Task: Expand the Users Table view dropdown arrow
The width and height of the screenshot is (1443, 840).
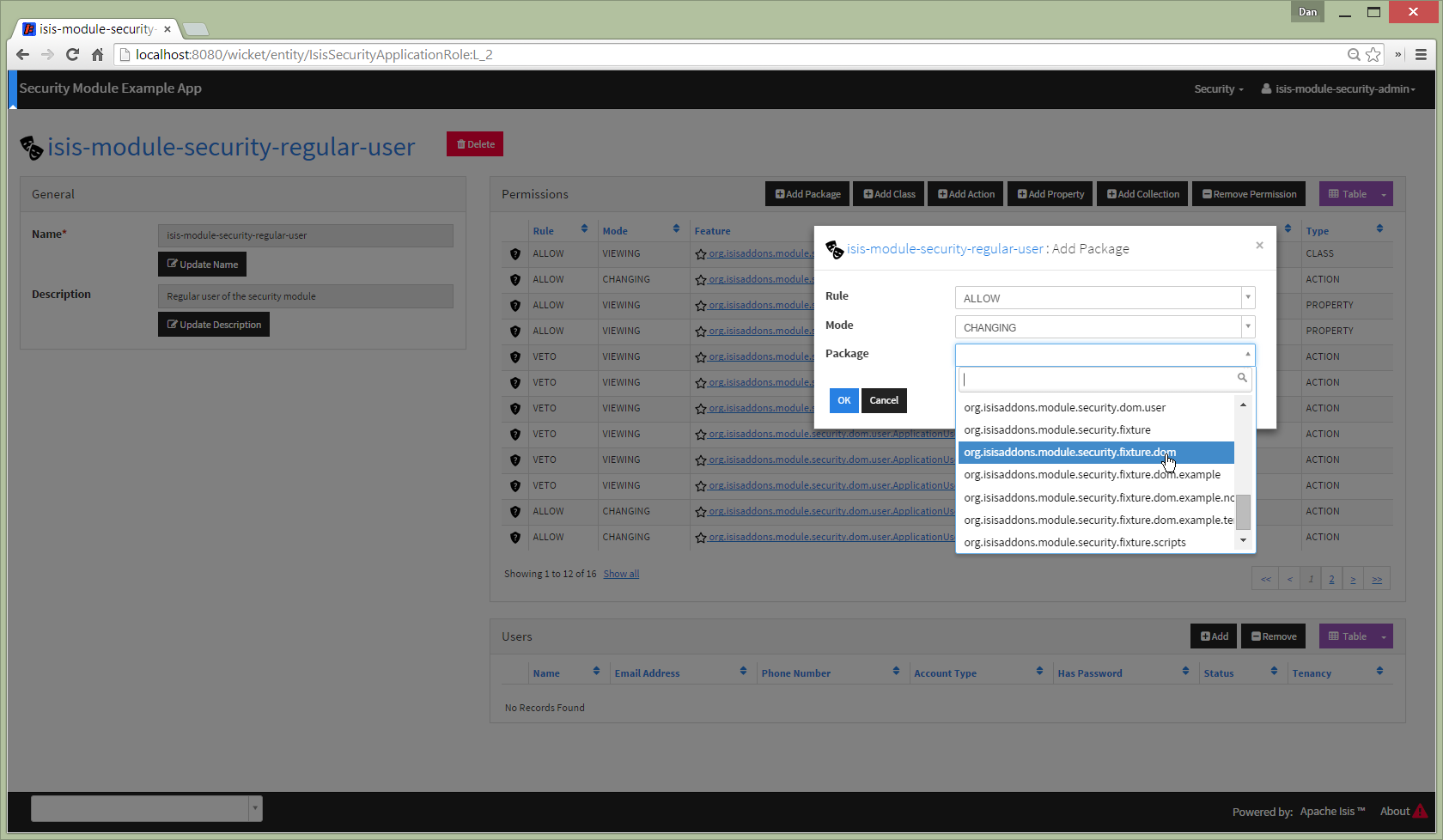Action: click(1384, 636)
